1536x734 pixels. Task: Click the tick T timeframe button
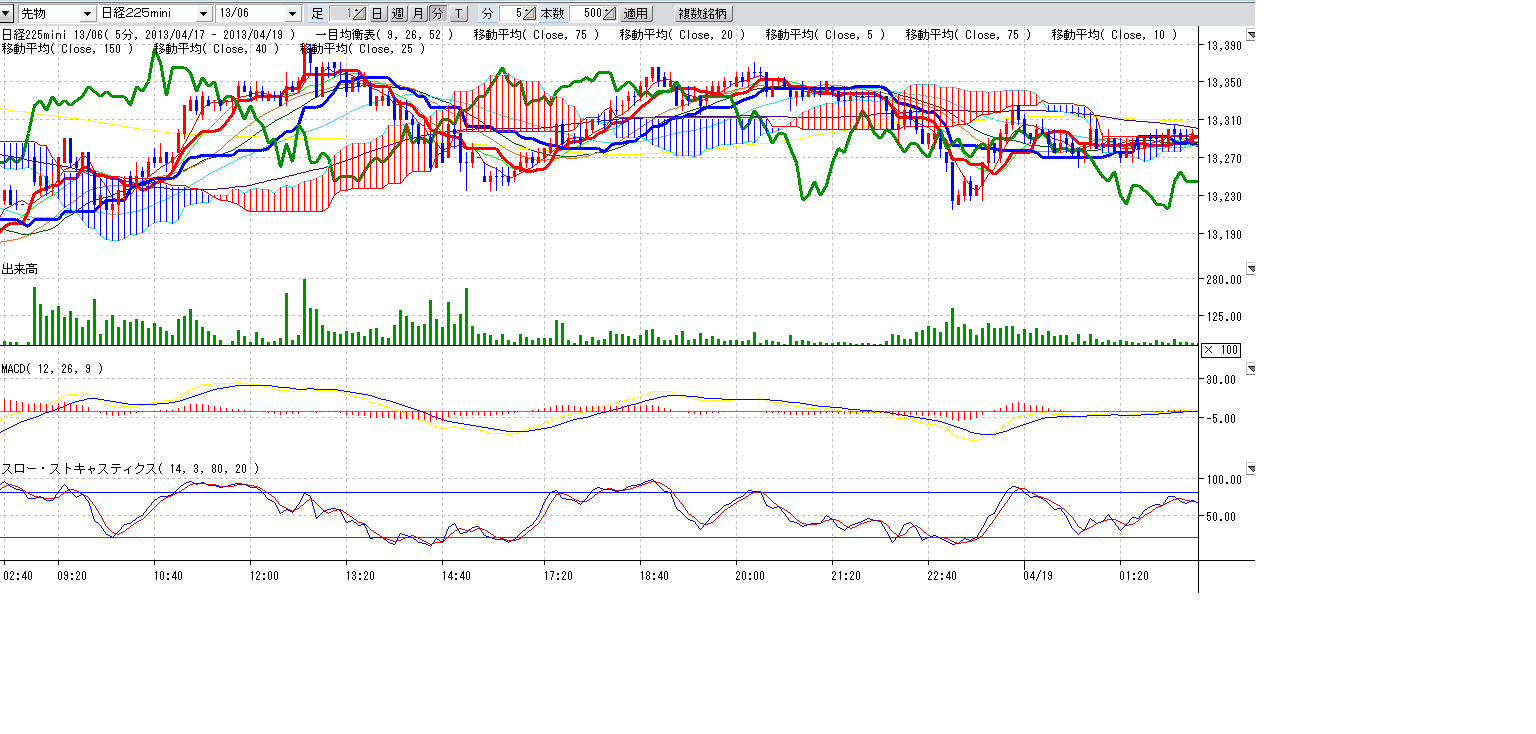[x=457, y=14]
